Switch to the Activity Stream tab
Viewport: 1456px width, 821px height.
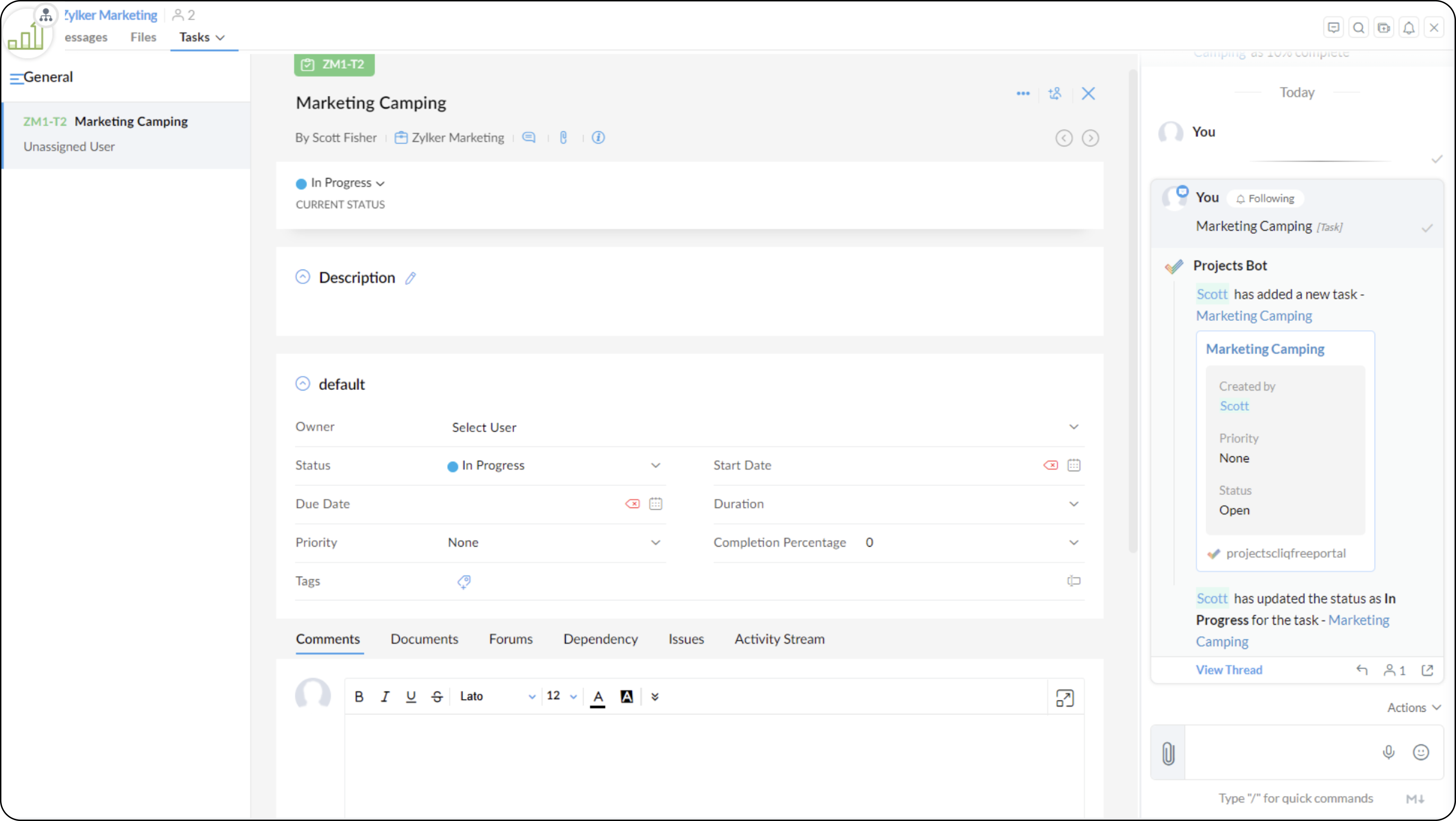click(x=779, y=639)
